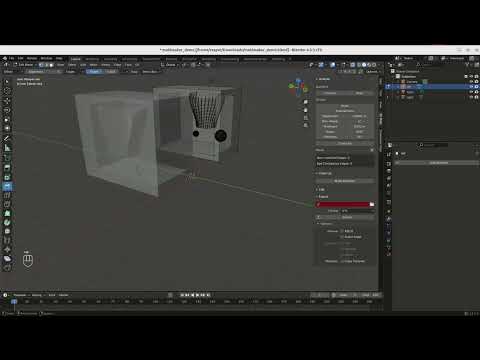Viewport: 480px width, 360px height.
Task: Select the Poly Build tool
Action: (x=7, y=213)
